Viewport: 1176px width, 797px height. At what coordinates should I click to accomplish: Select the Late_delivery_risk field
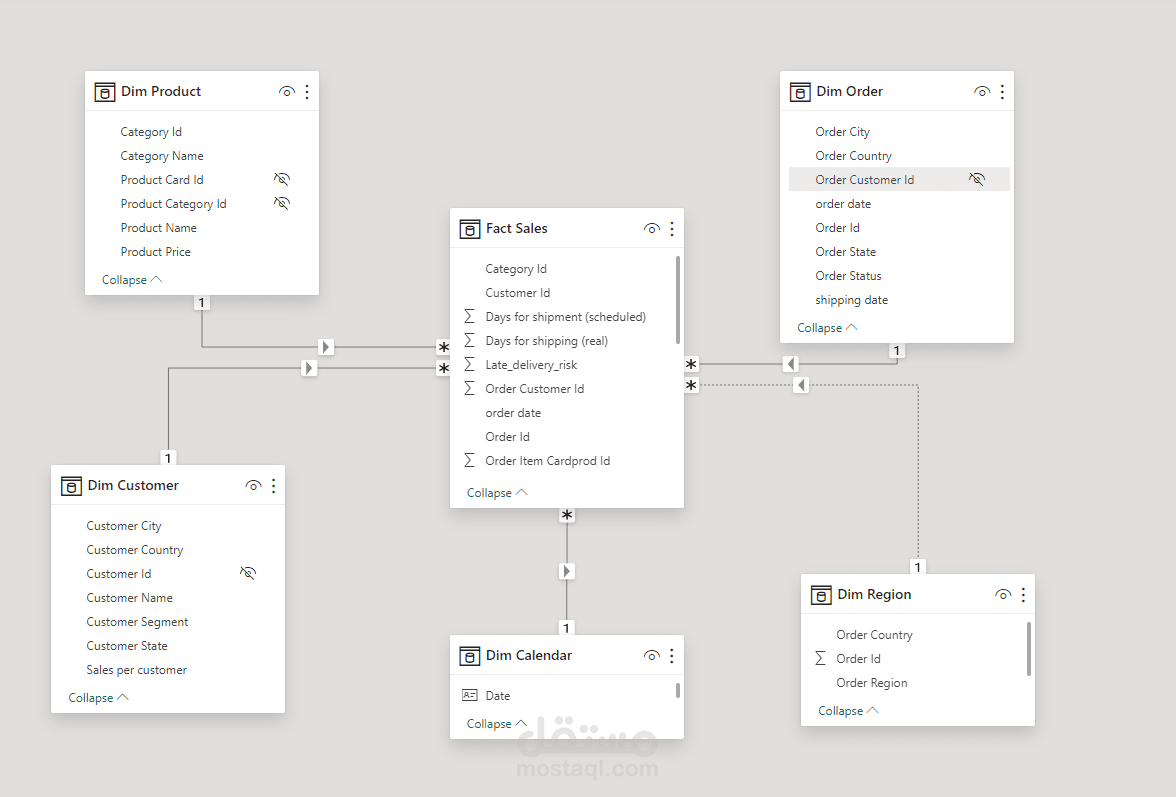pyautogui.click(x=531, y=365)
